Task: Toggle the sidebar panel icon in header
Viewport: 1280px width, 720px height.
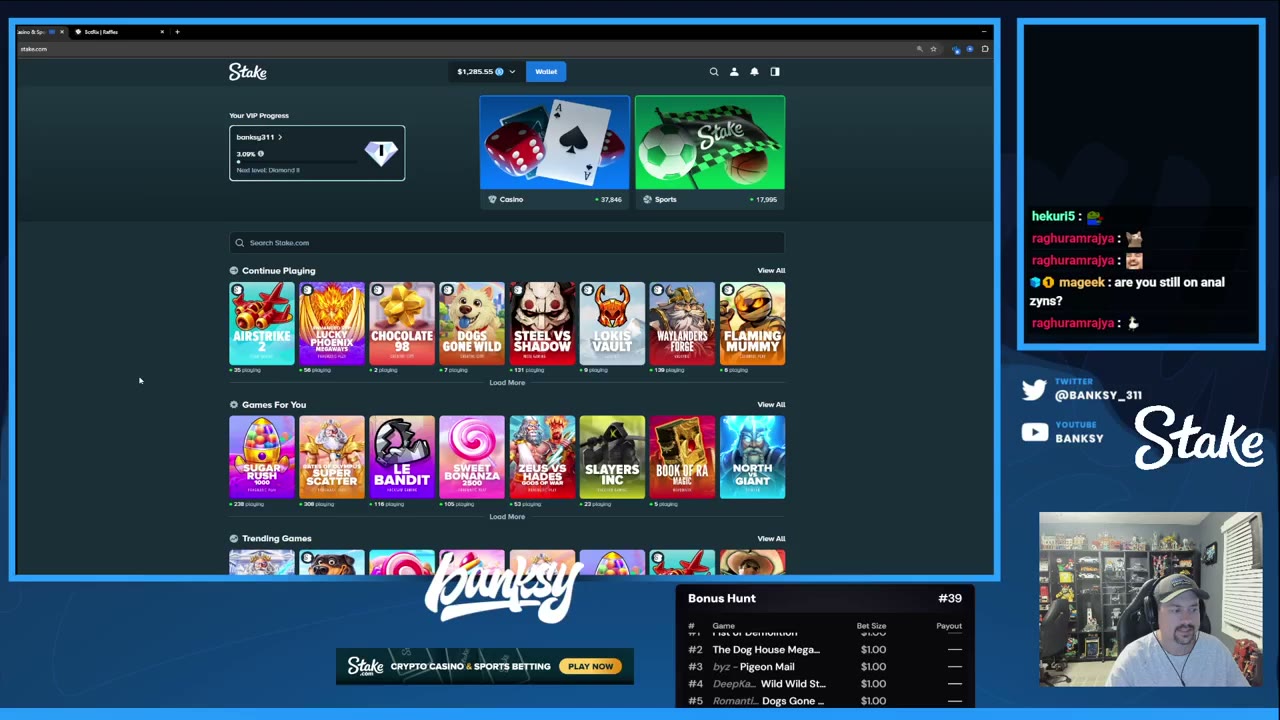Action: click(x=775, y=72)
